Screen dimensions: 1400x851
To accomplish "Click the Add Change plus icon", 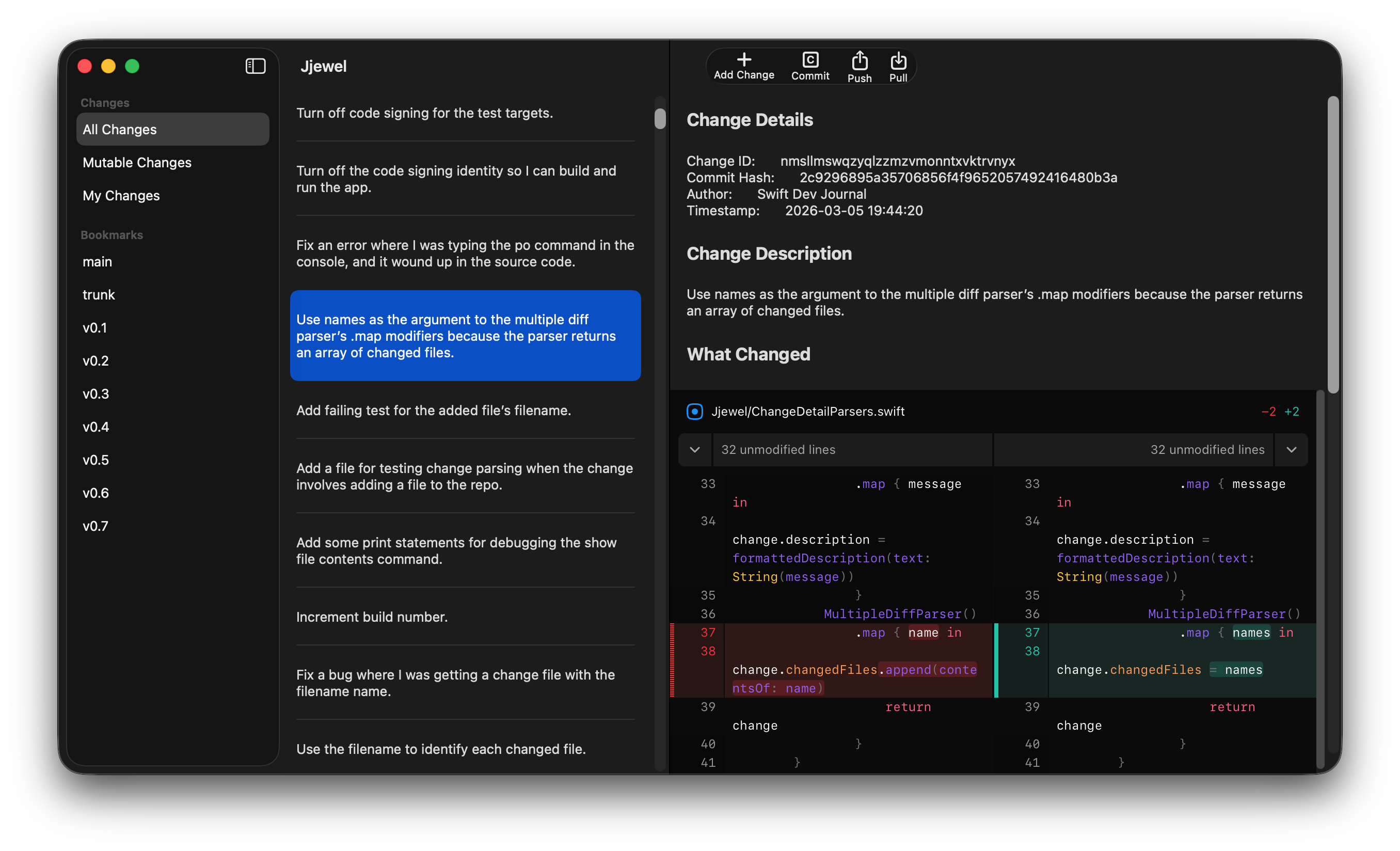I will pyautogui.click(x=744, y=59).
